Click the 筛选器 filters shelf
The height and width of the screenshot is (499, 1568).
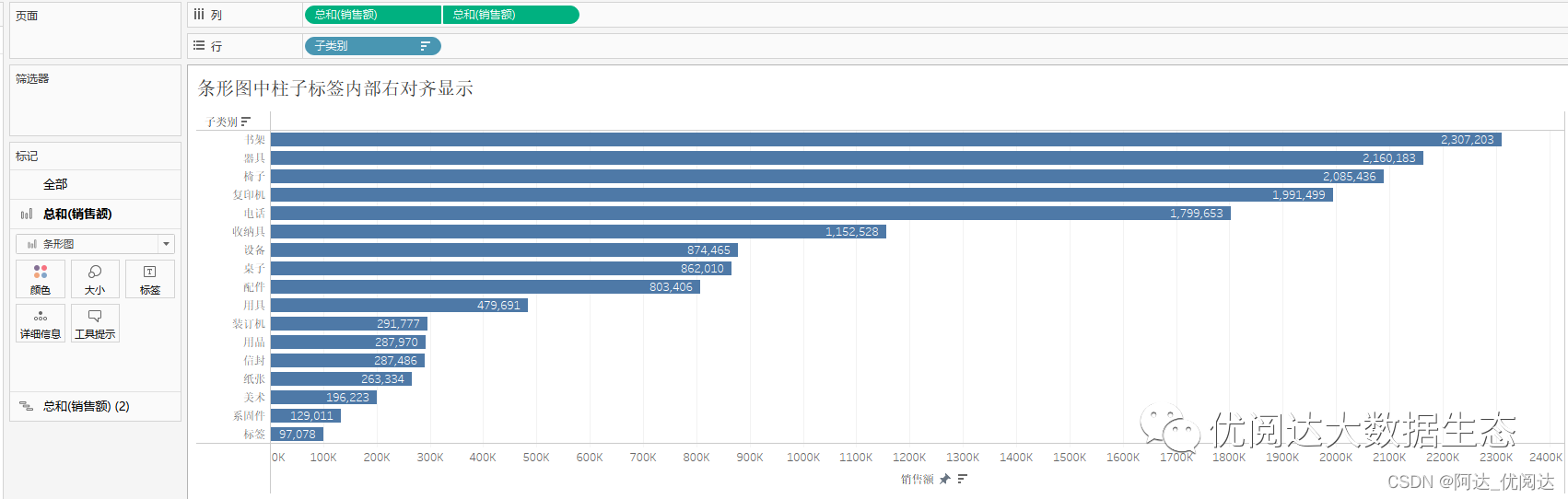[x=95, y=100]
